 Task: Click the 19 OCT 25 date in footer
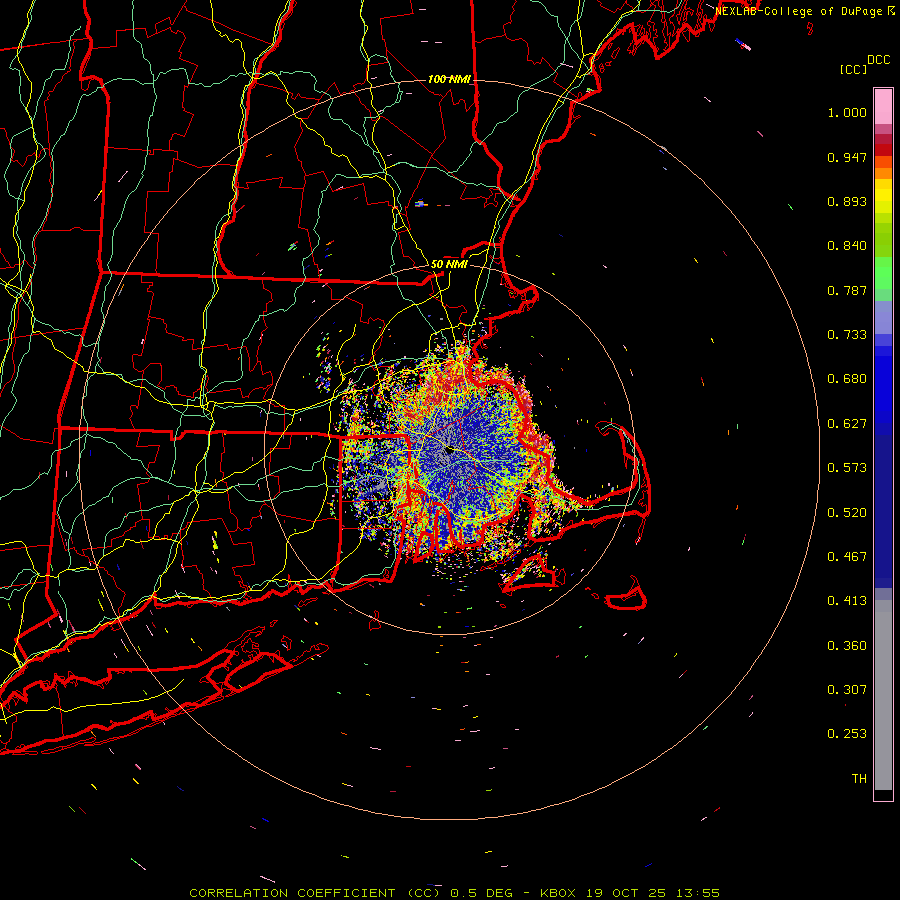pyautogui.click(x=626, y=893)
